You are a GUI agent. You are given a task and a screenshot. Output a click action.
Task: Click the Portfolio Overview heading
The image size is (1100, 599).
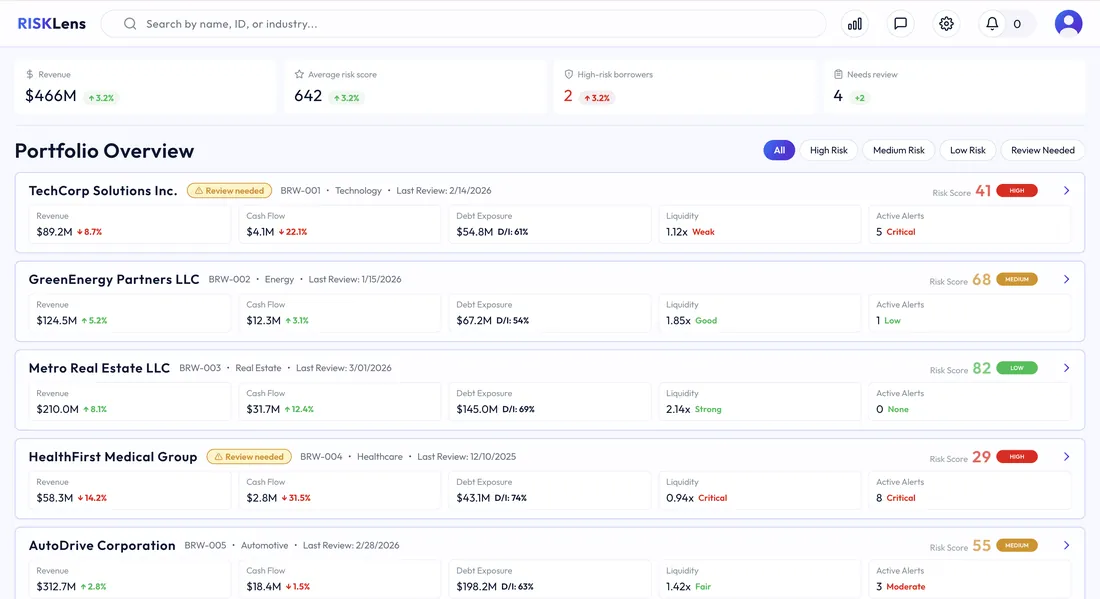point(104,151)
